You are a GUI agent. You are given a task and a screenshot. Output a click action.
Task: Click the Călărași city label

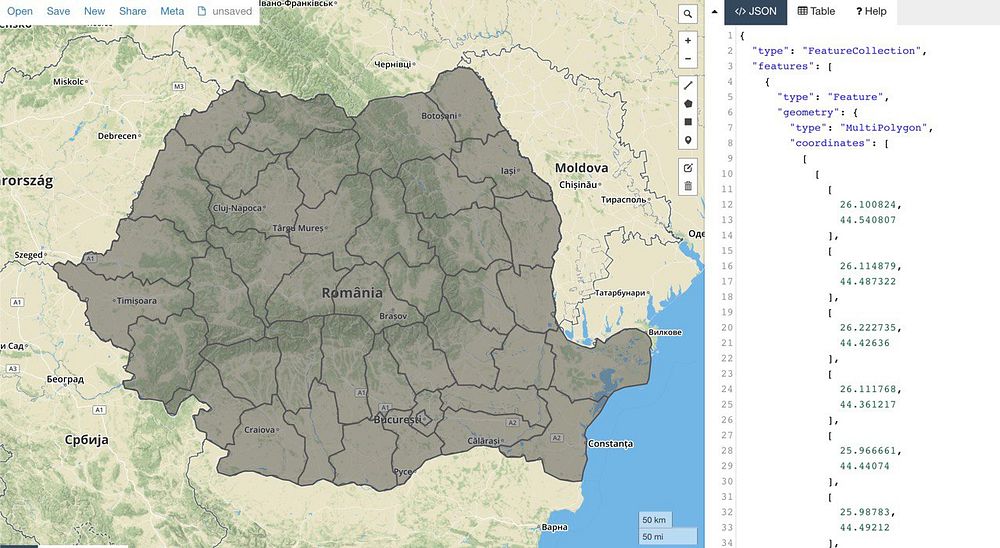tap(483, 441)
